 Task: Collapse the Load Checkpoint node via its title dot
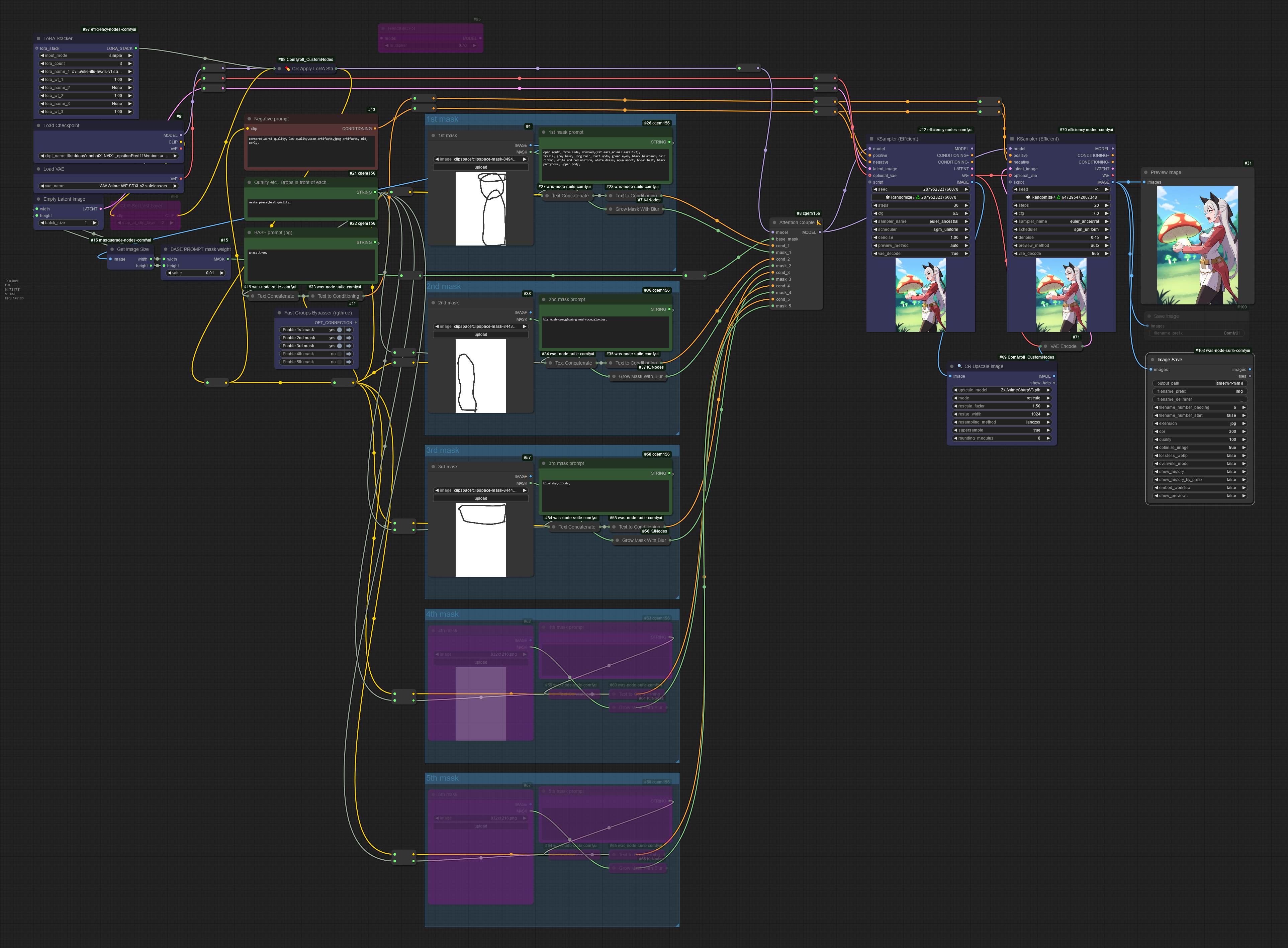coord(38,126)
